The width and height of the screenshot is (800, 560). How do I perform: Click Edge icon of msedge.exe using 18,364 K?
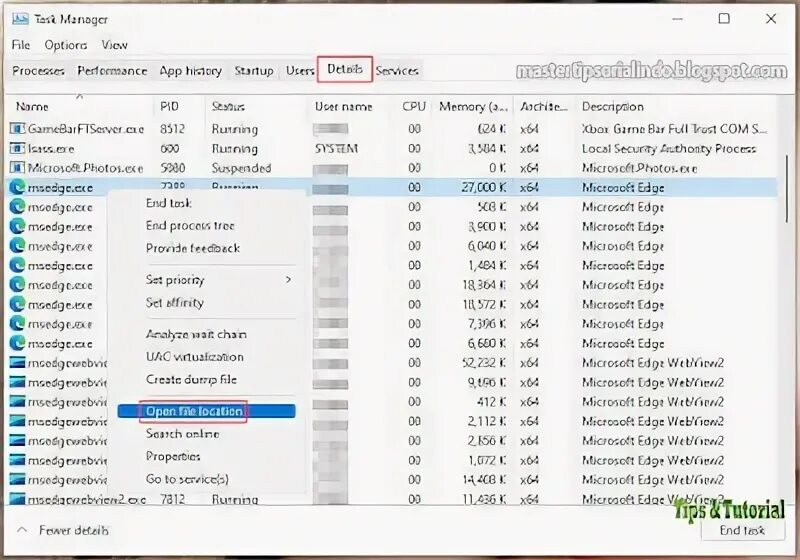17,285
